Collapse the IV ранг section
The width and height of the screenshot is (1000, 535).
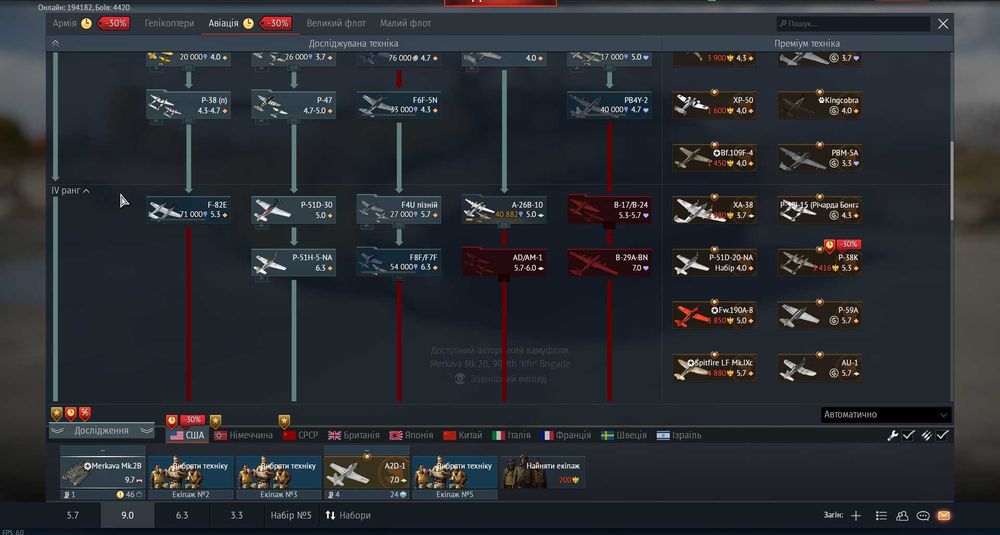point(70,191)
